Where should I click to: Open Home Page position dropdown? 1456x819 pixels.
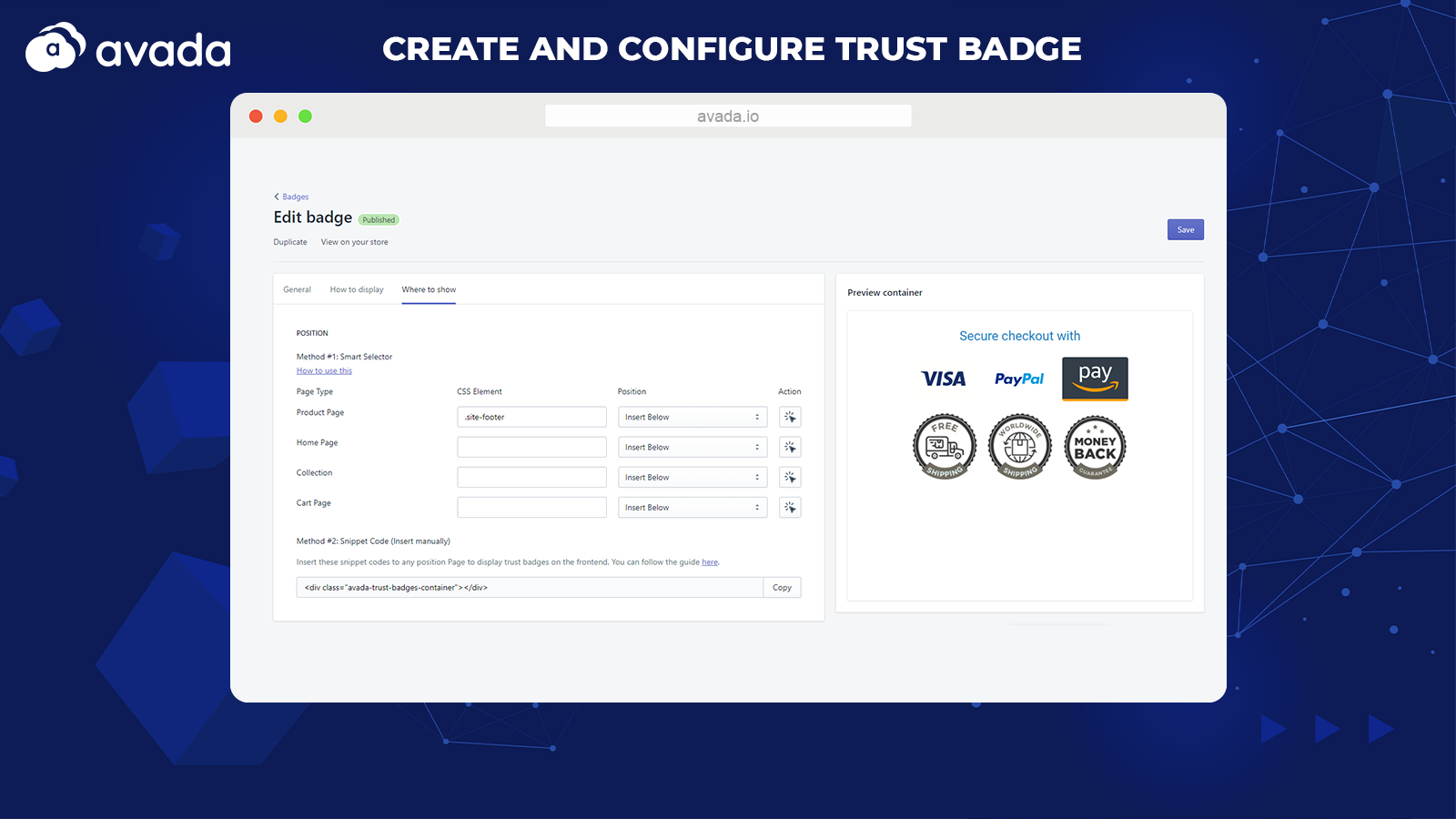pyautogui.click(x=693, y=447)
